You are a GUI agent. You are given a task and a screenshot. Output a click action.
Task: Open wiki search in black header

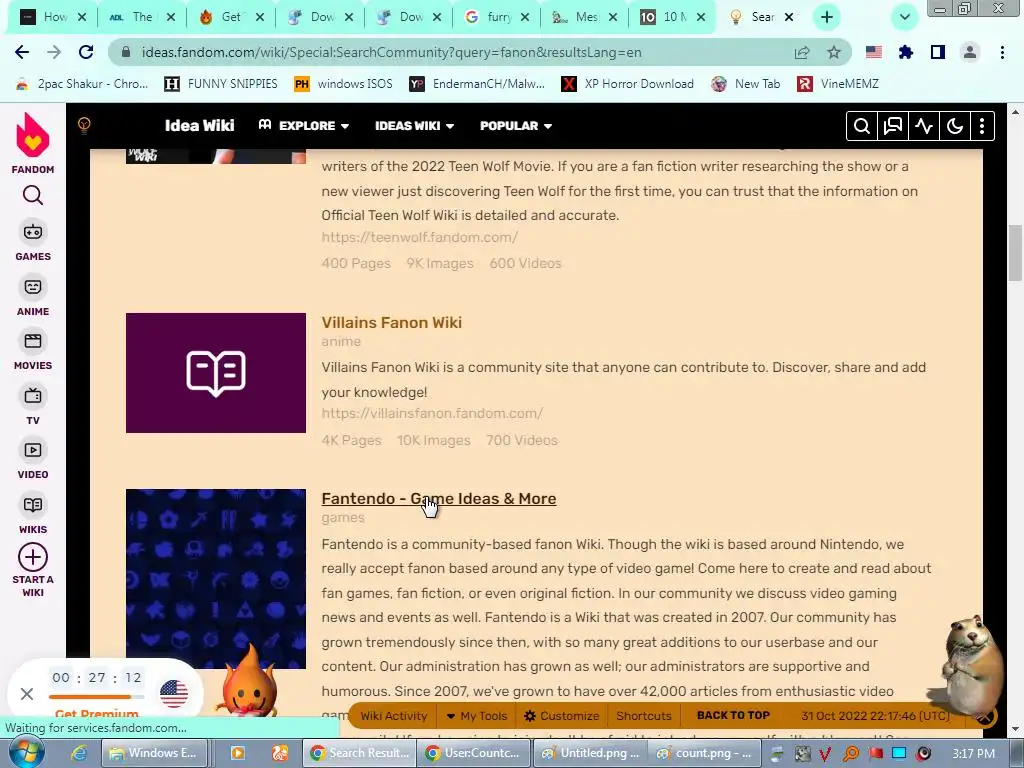point(861,126)
